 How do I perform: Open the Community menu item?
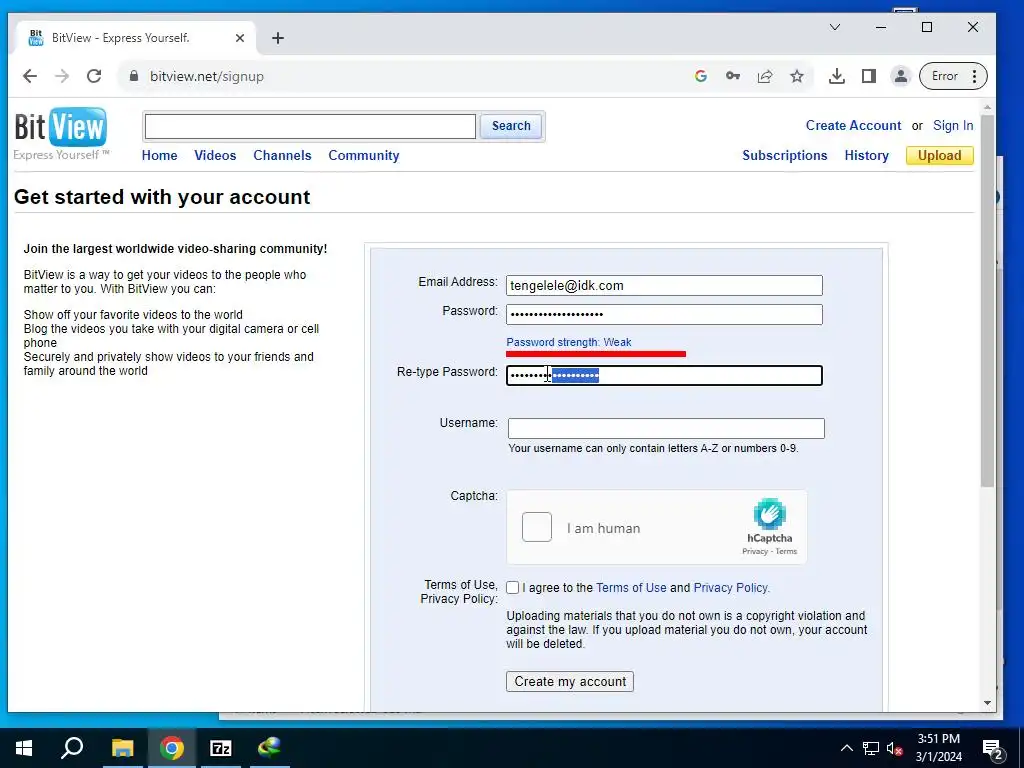364,155
